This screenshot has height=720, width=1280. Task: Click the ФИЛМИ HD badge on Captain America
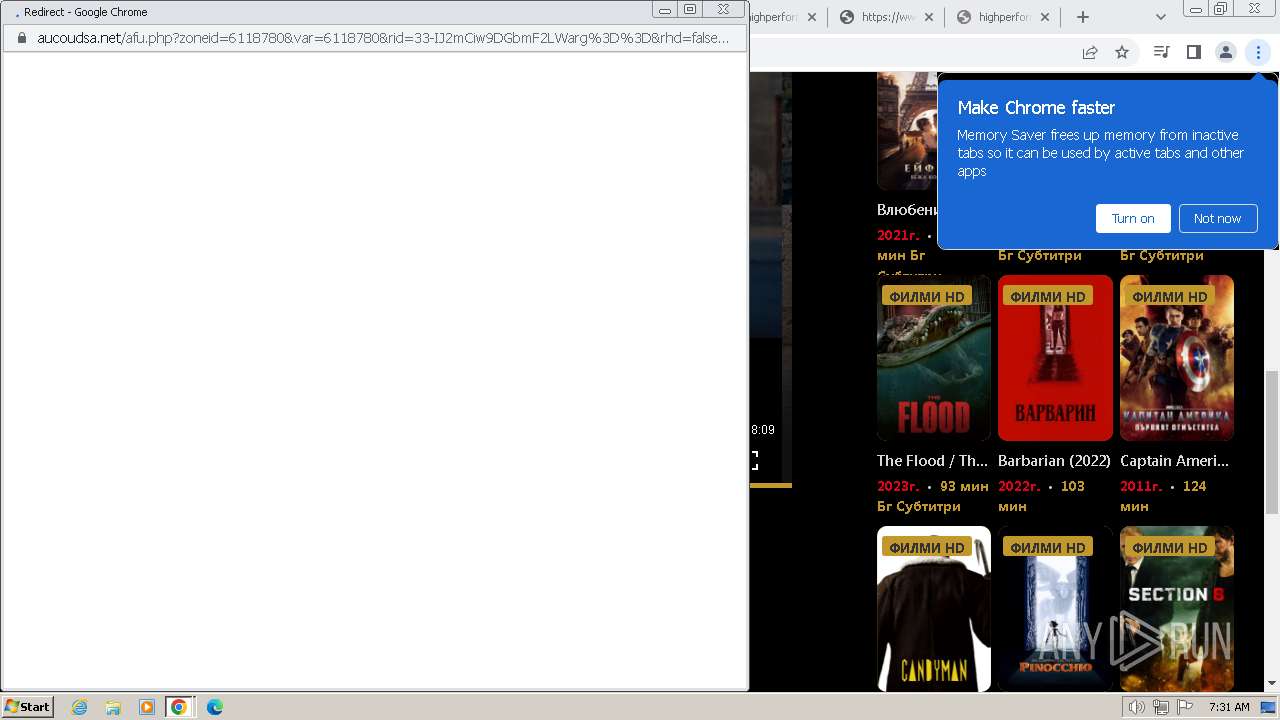click(1170, 296)
